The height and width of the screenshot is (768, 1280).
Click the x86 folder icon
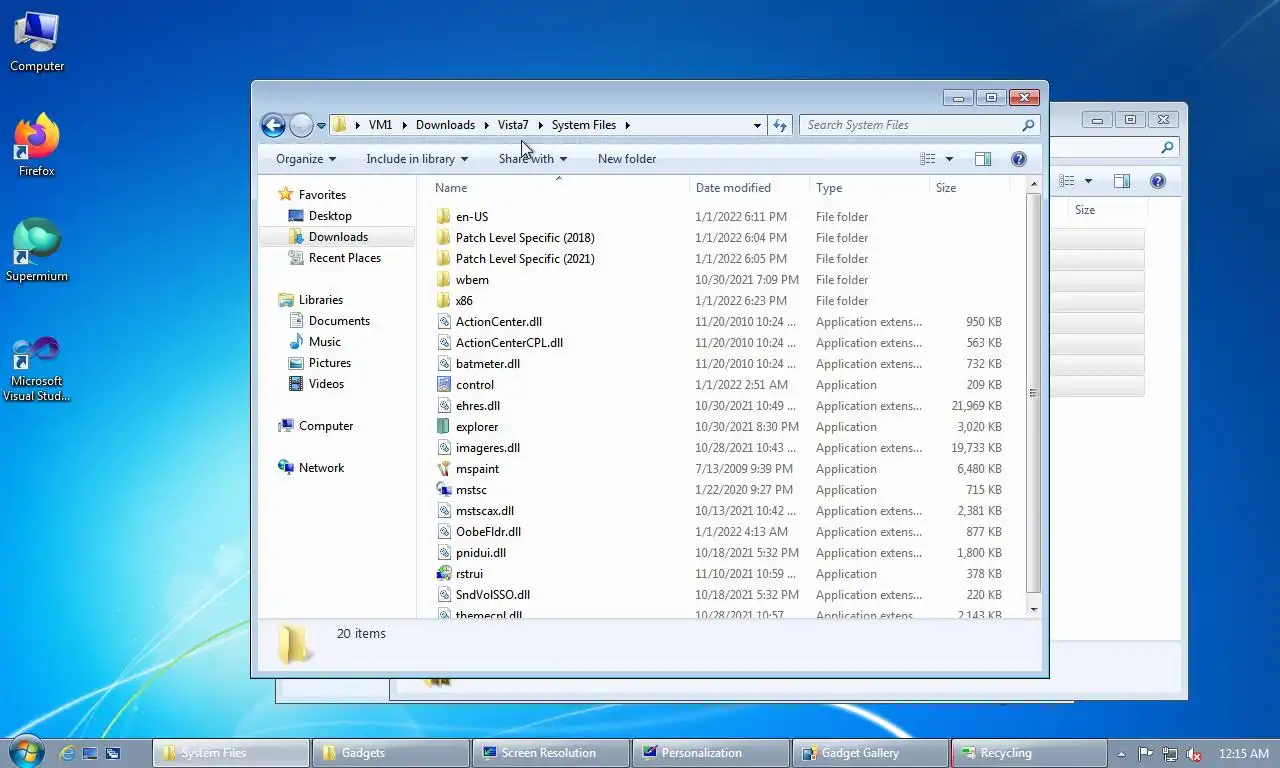[x=445, y=301]
